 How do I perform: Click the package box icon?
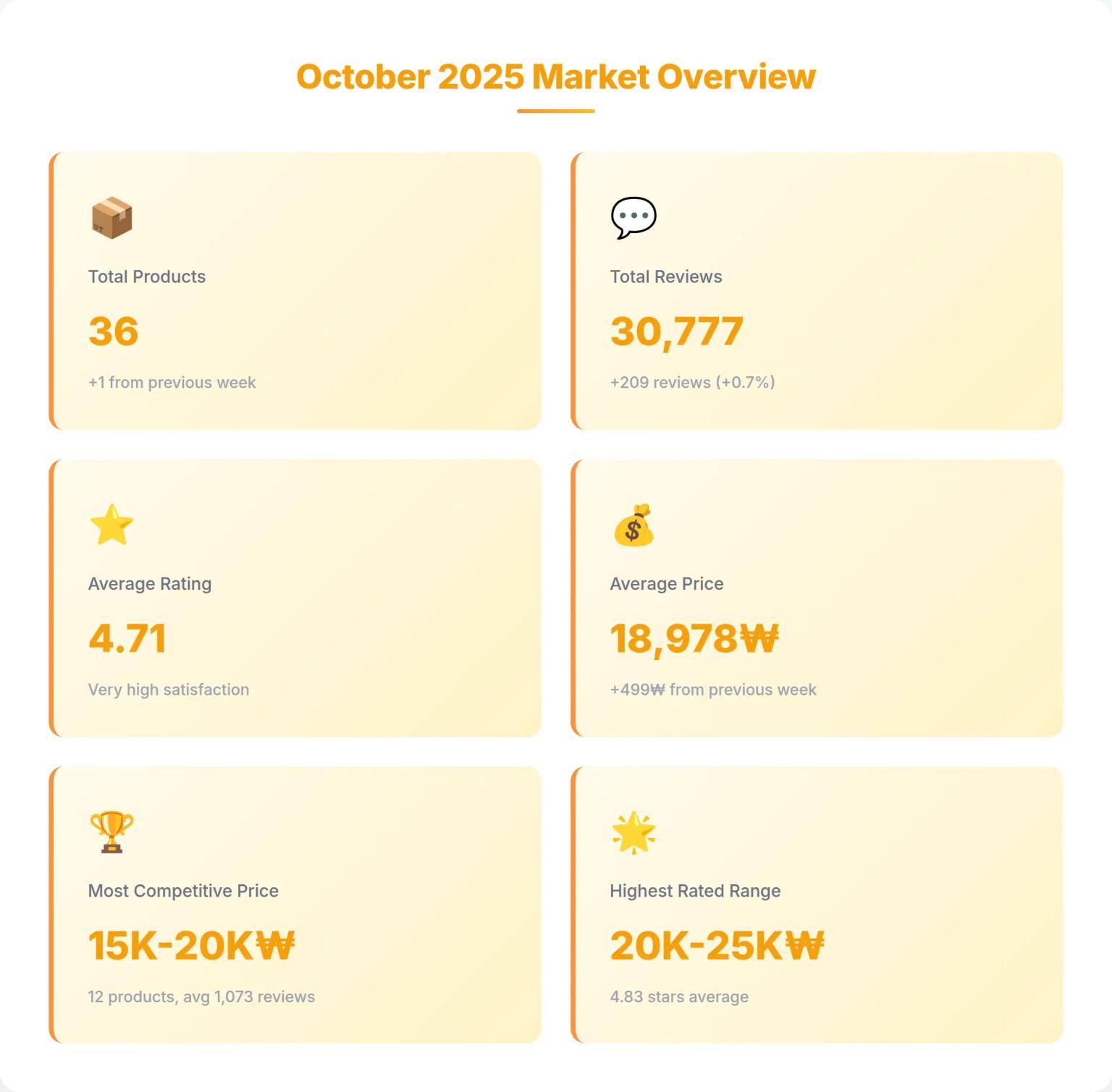point(111,218)
